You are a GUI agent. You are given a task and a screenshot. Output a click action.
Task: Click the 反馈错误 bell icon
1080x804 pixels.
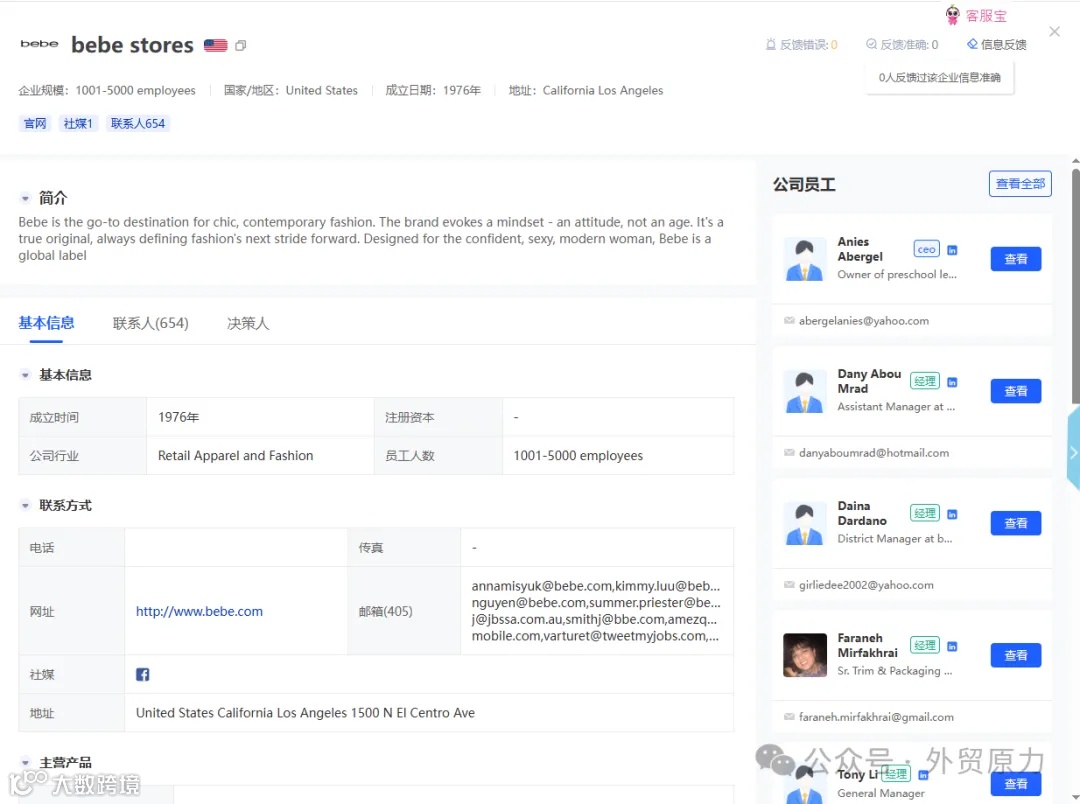click(771, 45)
